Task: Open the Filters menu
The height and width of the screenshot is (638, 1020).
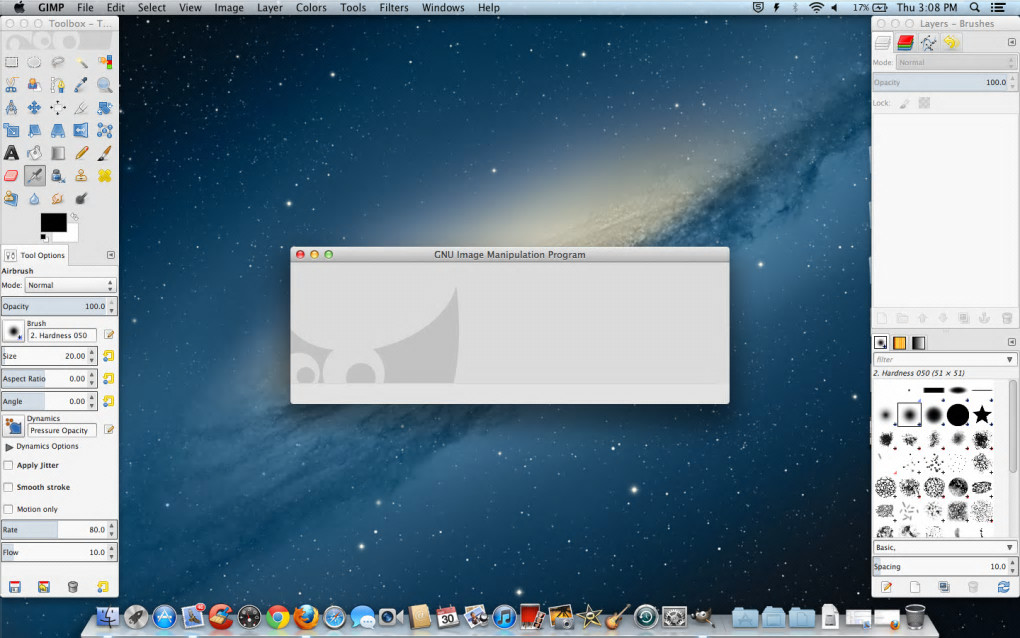Action: 393,7
